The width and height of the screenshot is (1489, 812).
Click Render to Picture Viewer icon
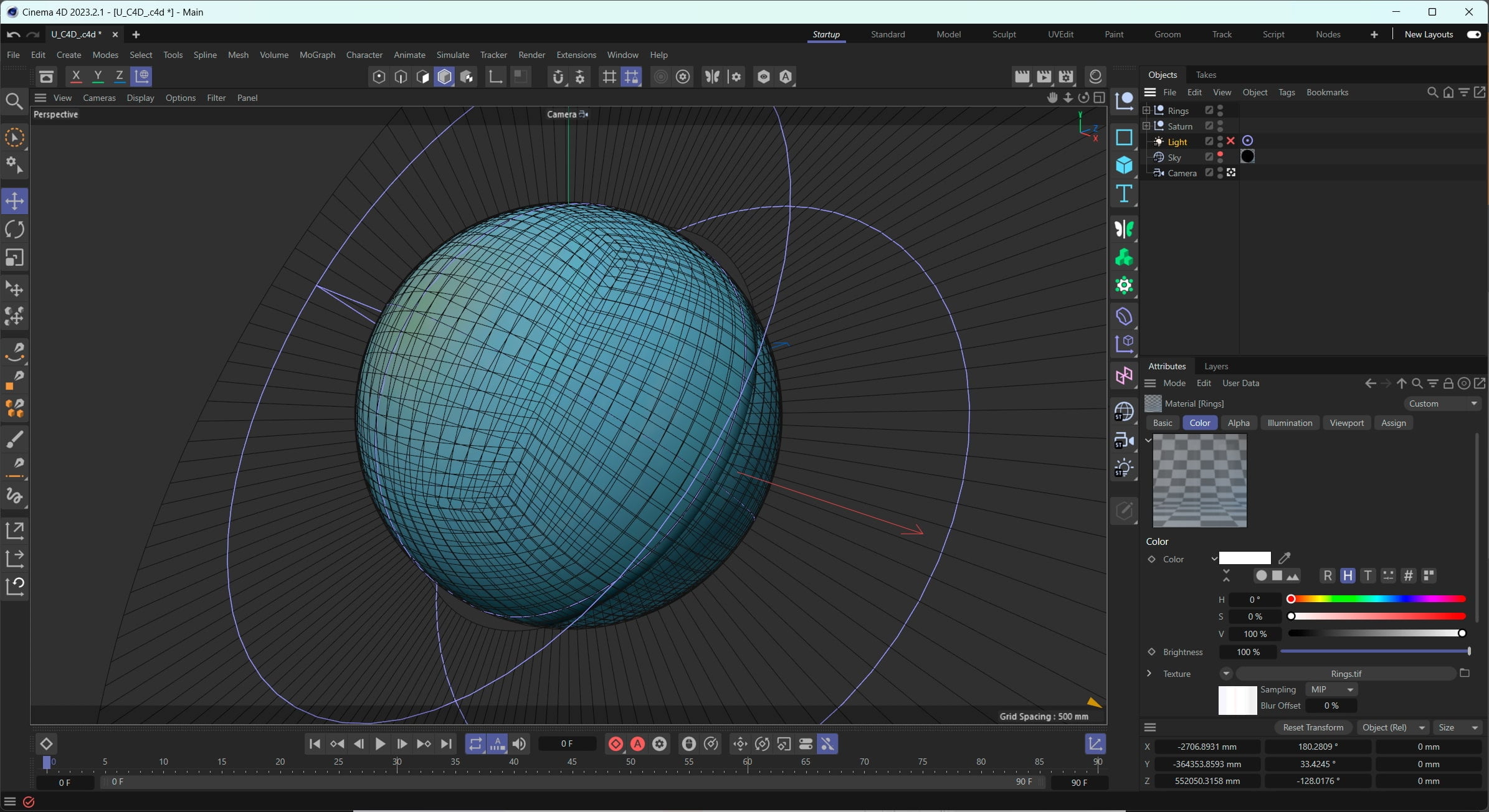point(1044,77)
